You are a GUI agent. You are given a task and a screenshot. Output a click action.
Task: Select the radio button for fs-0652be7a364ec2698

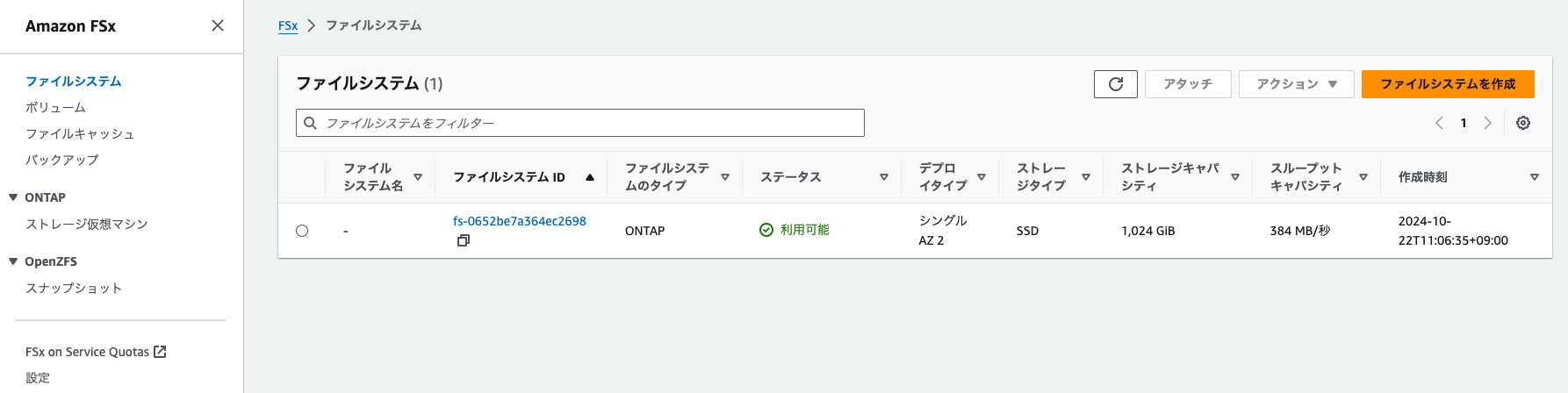pyautogui.click(x=302, y=231)
